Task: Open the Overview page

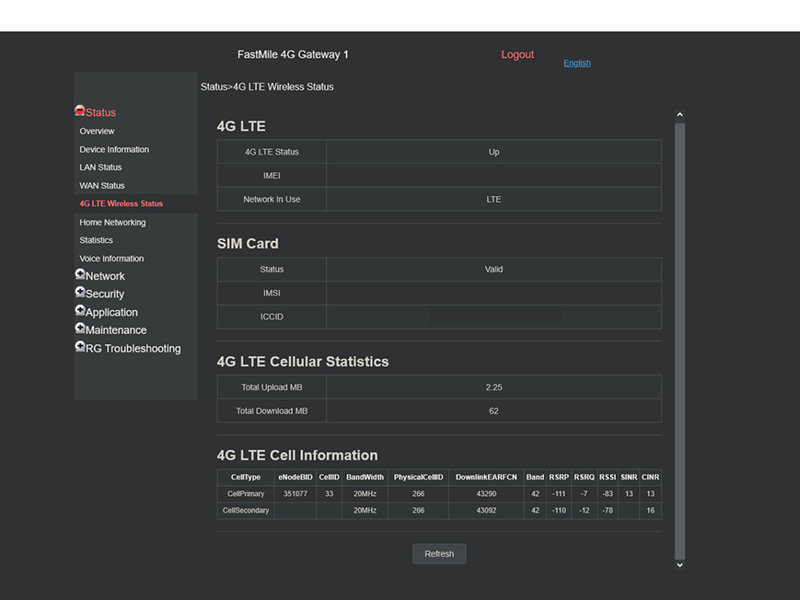Action: 97,131
